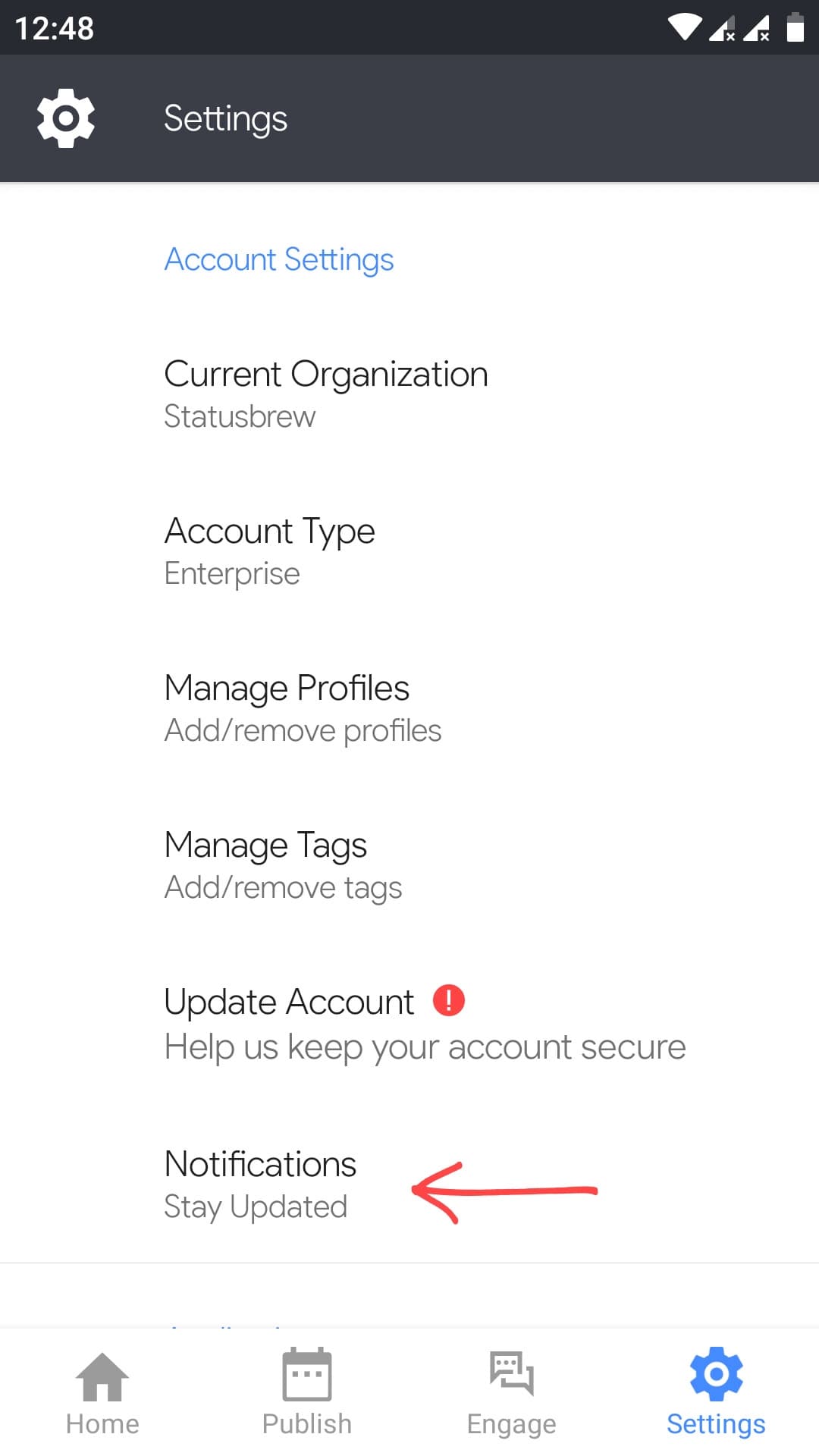The width and height of the screenshot is (819, 1456).
Task: Tap the Settings gear icon in header
Action: [66, 118]
